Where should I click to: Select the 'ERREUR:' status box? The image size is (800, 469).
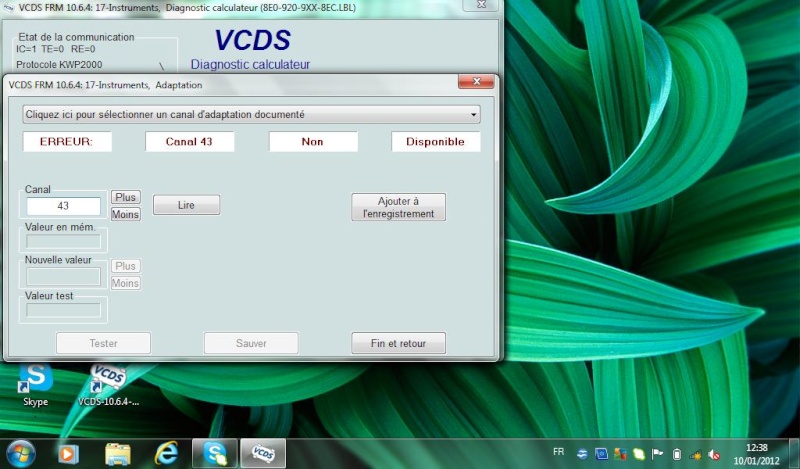[67, 142]
